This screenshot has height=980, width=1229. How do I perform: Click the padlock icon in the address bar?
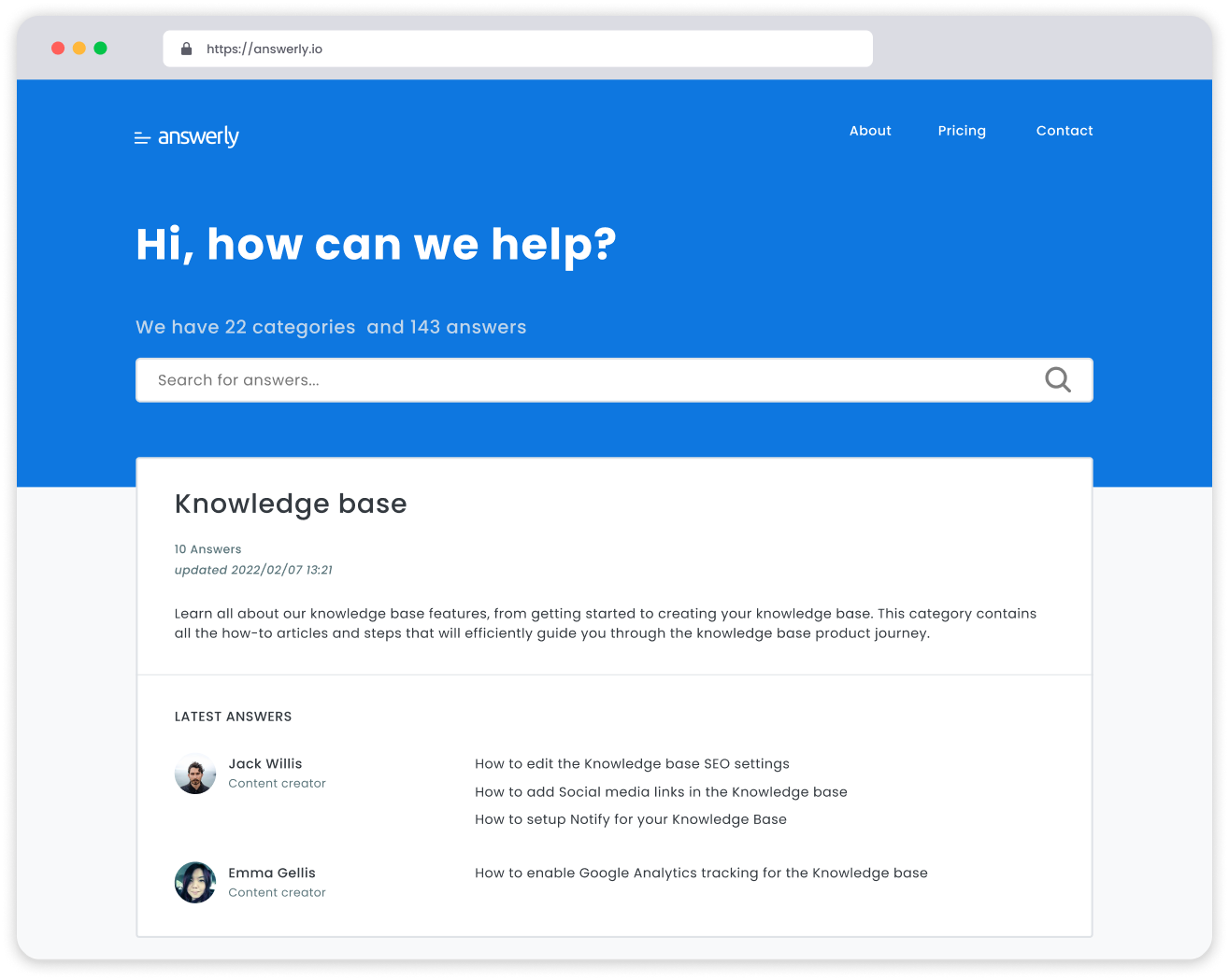186,49
